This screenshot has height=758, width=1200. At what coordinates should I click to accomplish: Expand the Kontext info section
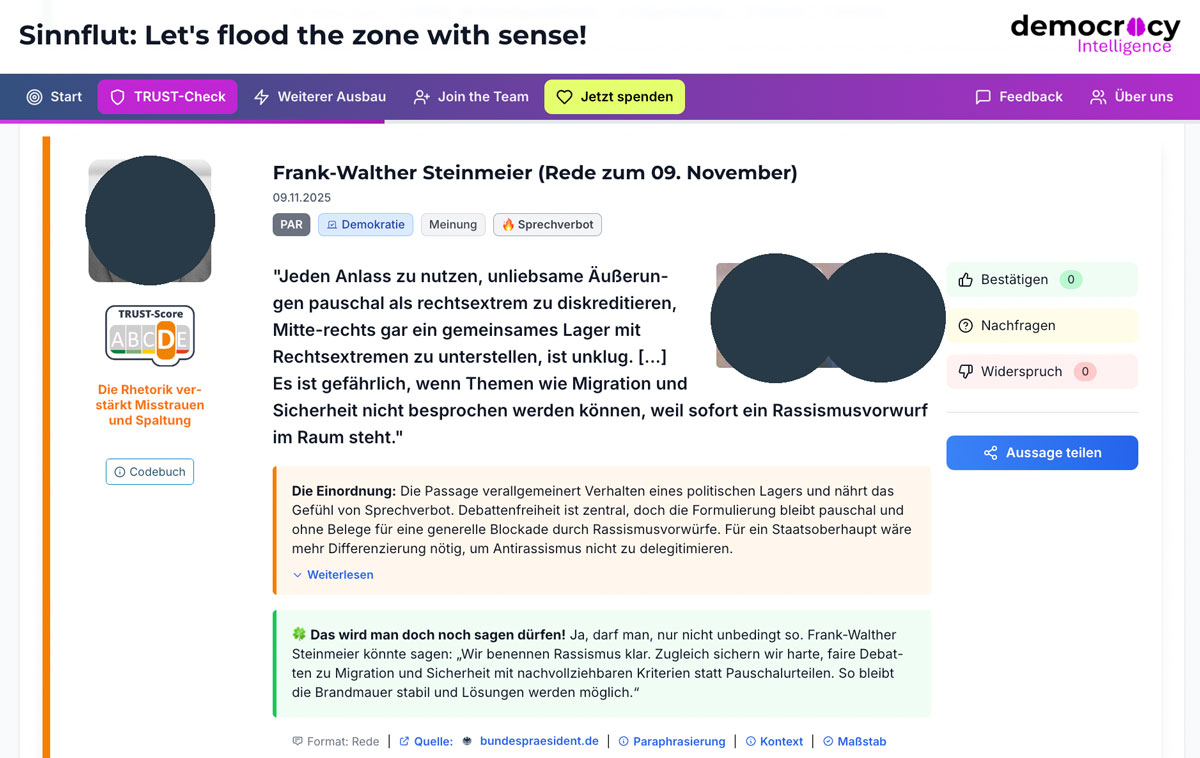[774, 742]
